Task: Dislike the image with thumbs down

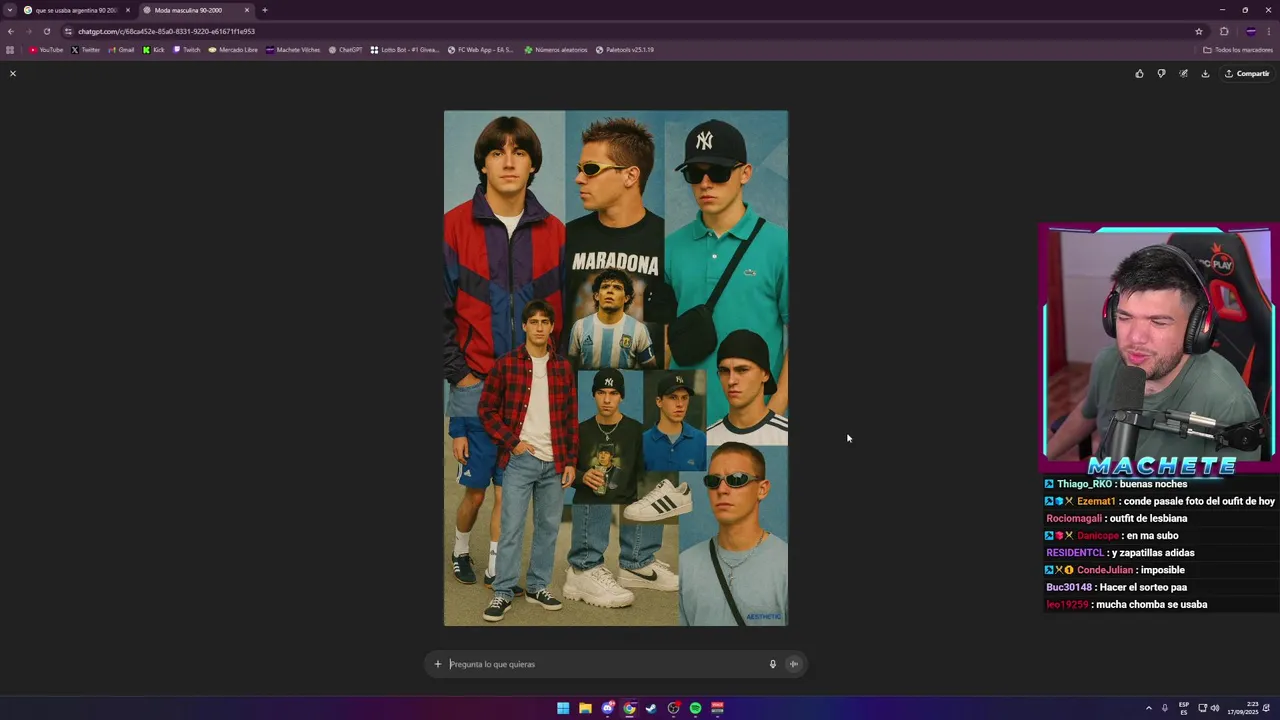Action: click(x=1161, y=73)
